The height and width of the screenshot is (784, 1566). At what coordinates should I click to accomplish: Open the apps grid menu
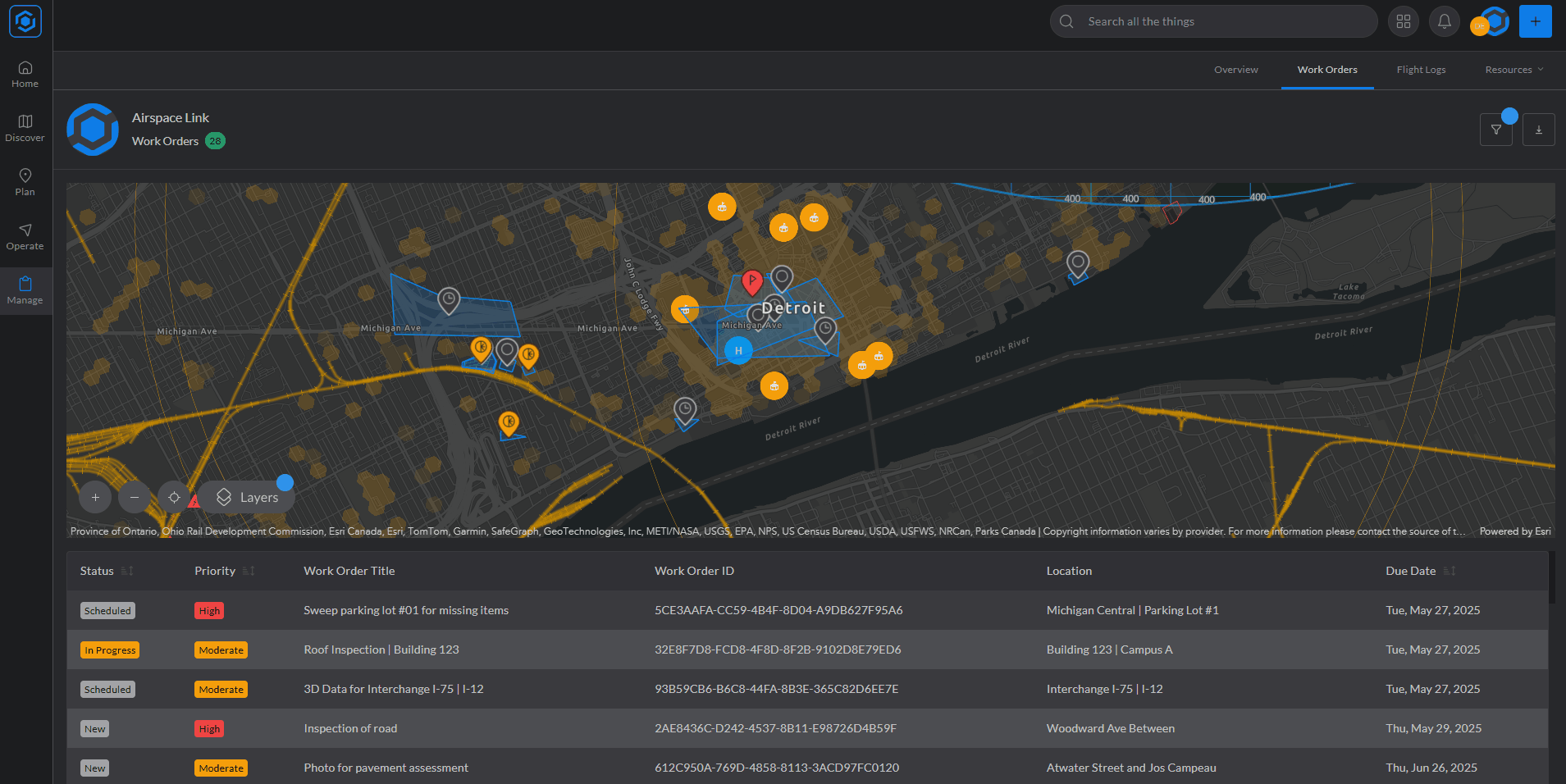1404,21
